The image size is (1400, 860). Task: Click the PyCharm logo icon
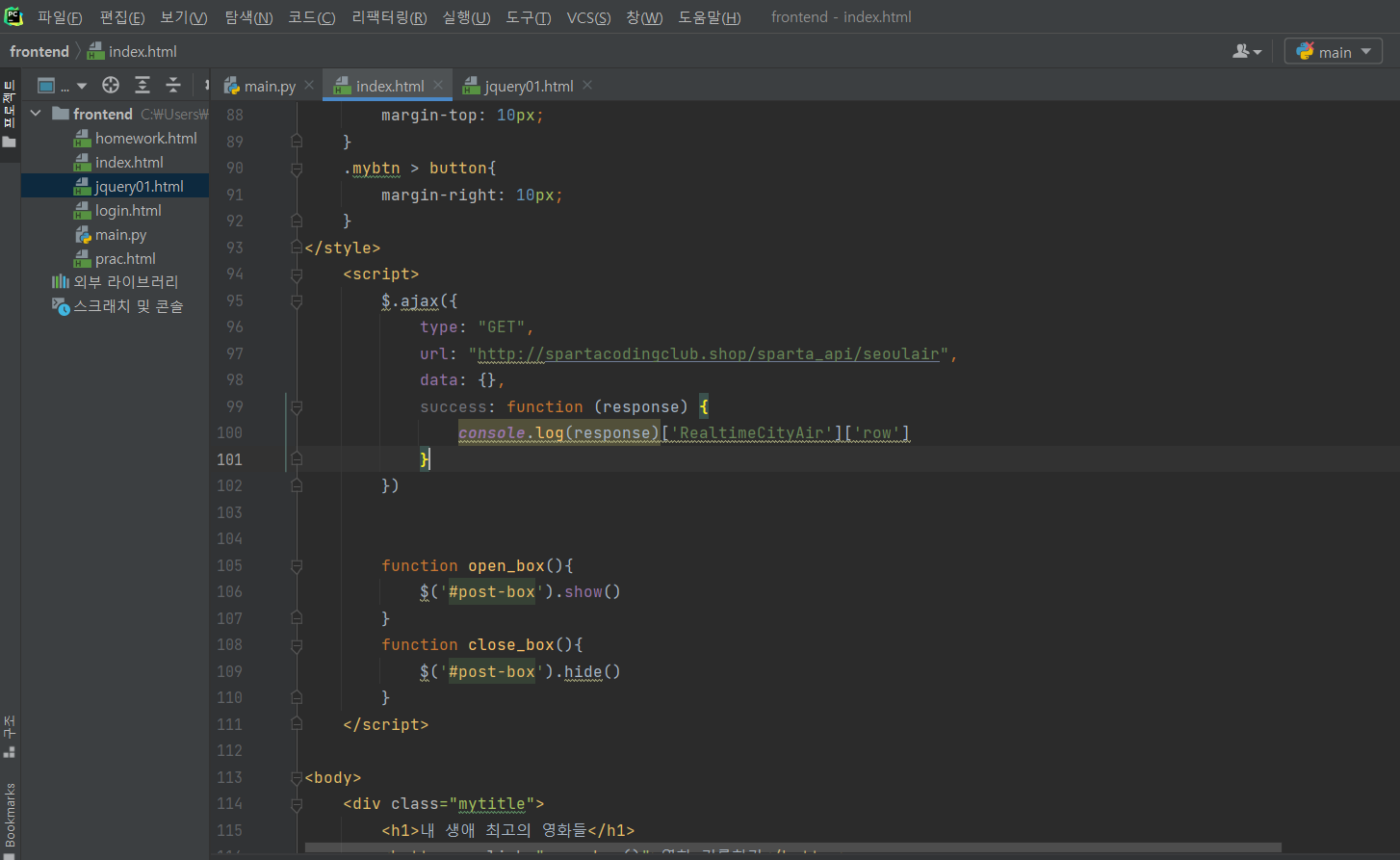point(13,16)
